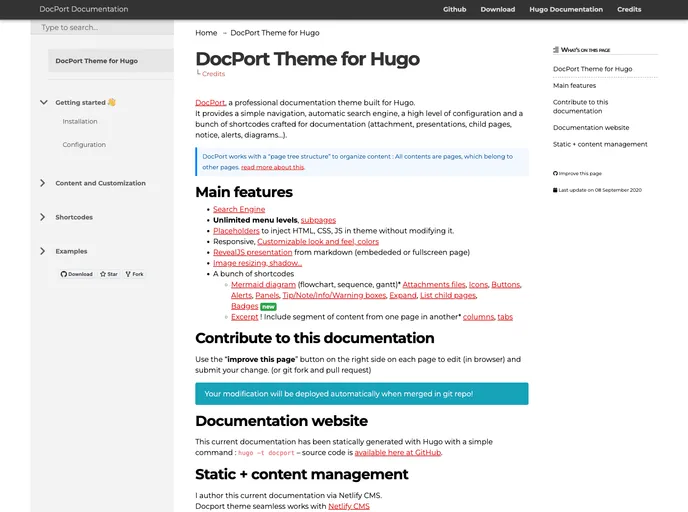The image size is (688, 512).
Task: Click the DocPort Documentation site title
Action: (84, 9)
